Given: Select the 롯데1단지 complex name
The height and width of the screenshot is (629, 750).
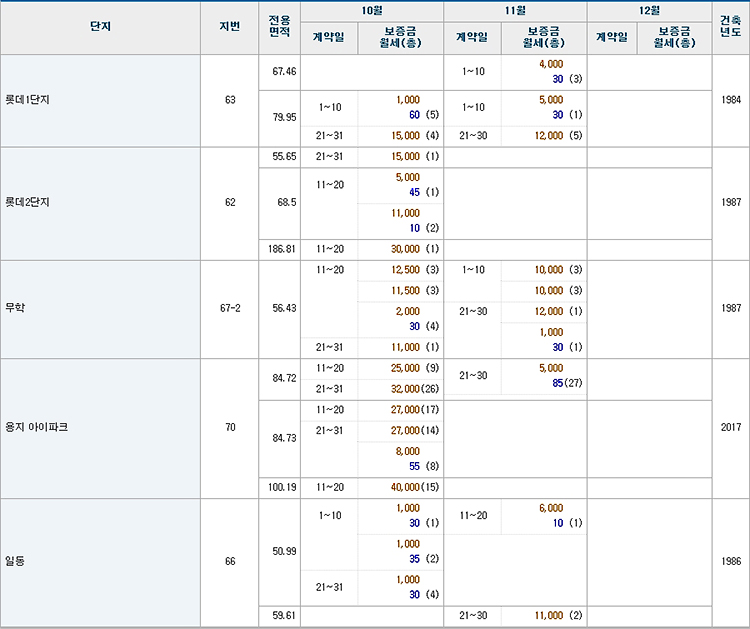Looking at the screenshot, I should click(27, 100).
